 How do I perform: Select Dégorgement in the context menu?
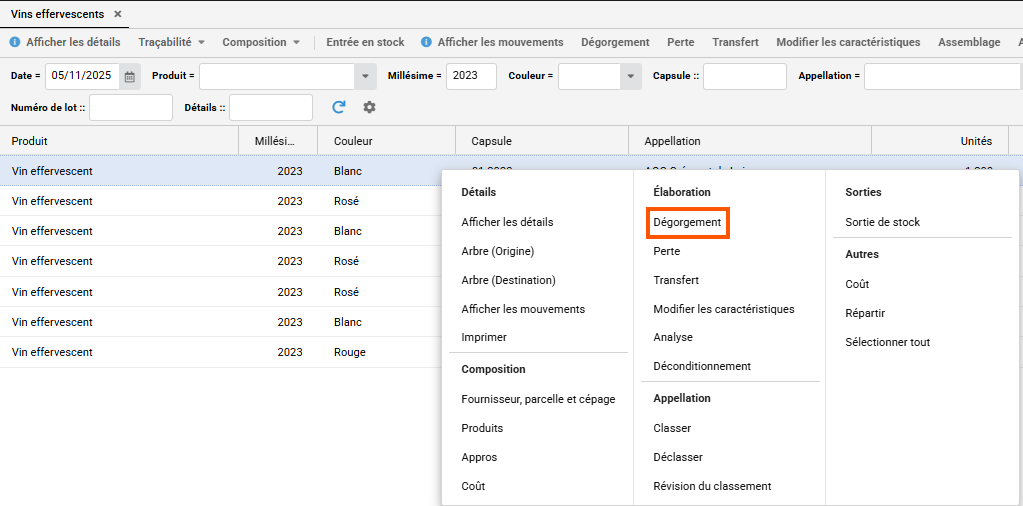pos(687,222)
